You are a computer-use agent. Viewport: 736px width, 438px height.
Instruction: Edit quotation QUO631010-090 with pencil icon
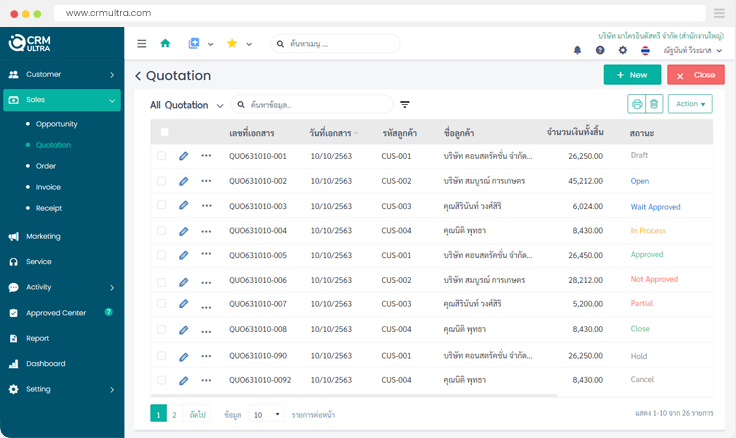coord(184,357)
